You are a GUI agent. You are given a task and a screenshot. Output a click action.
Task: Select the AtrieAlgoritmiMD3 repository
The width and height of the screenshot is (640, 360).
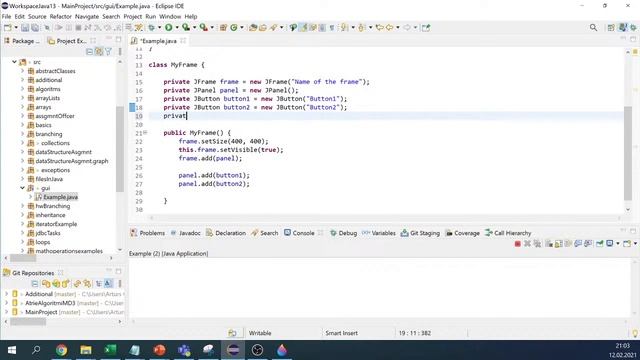pos(50,303)
